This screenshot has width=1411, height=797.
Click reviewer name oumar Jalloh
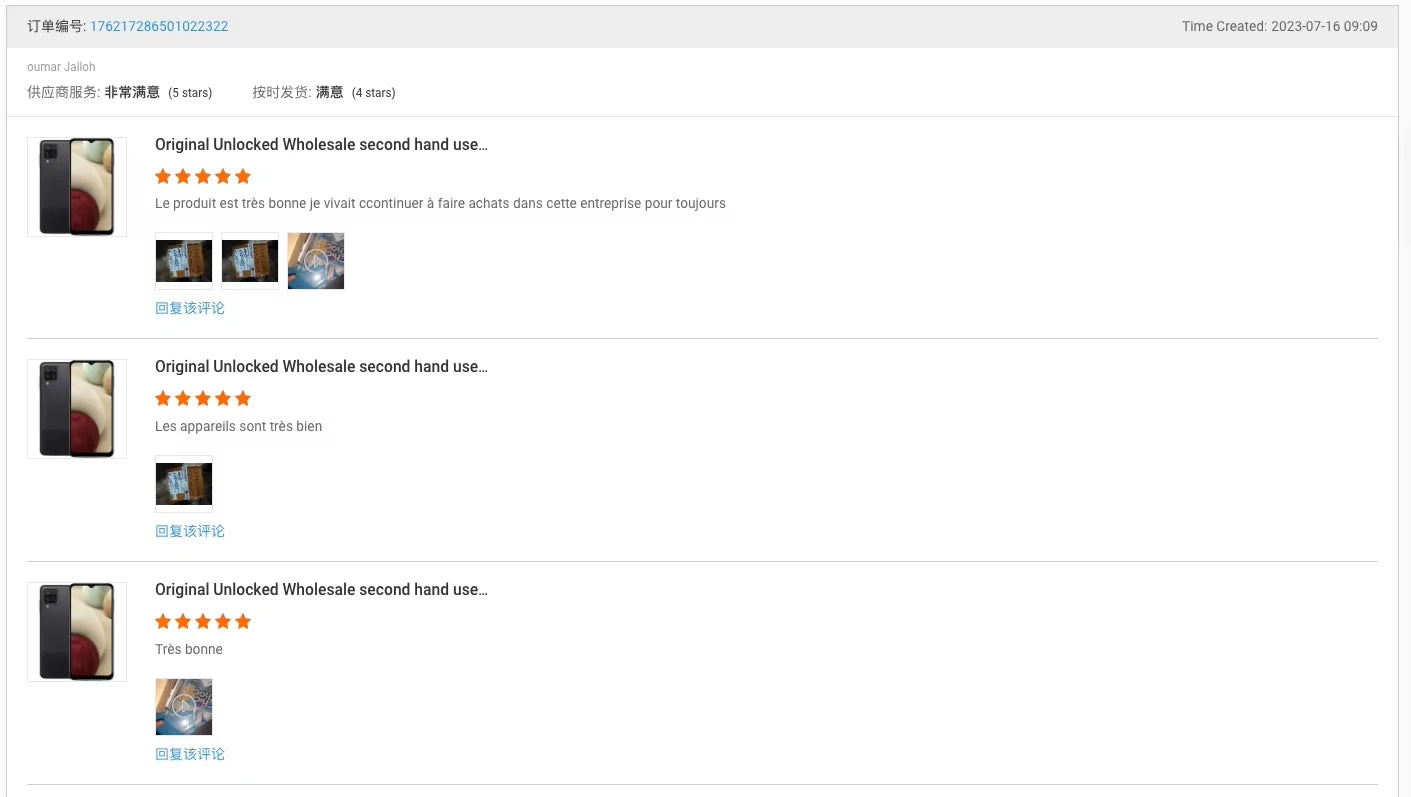(x=61, y=67)
